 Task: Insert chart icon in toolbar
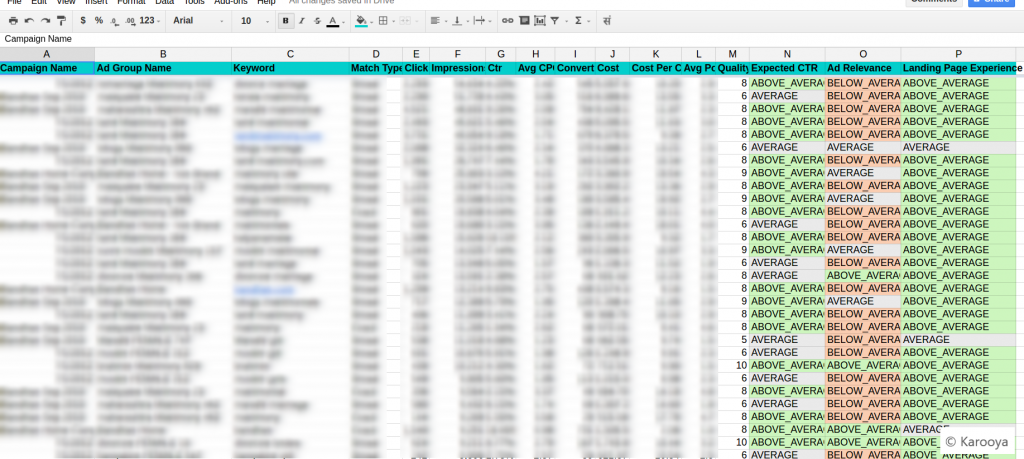pos(539,21)
